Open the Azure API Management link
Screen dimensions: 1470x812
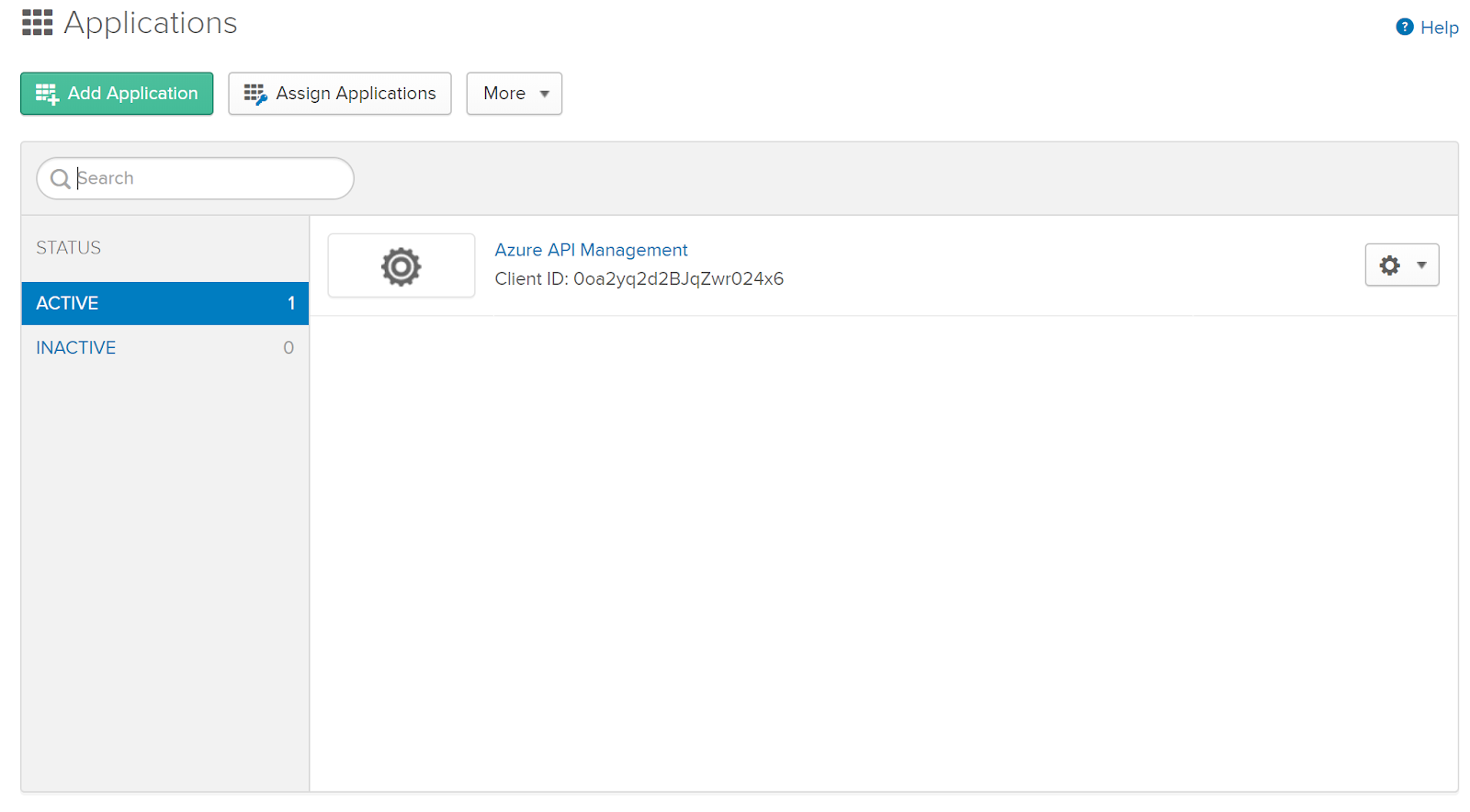coord(591,250)
